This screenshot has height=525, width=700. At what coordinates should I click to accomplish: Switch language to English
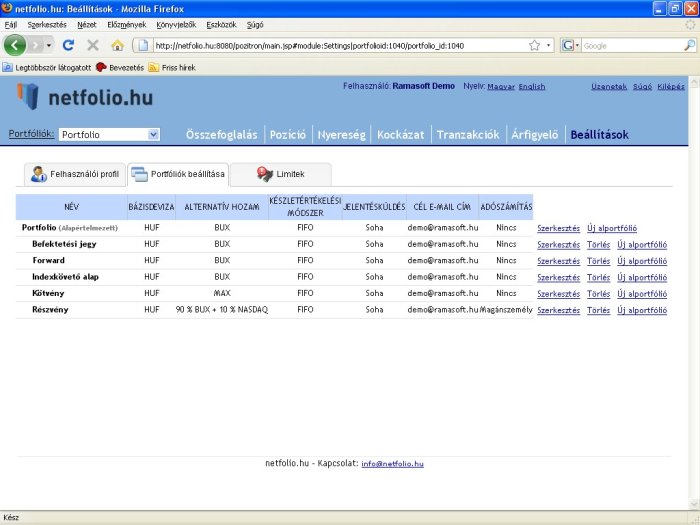tap(532, 87)
